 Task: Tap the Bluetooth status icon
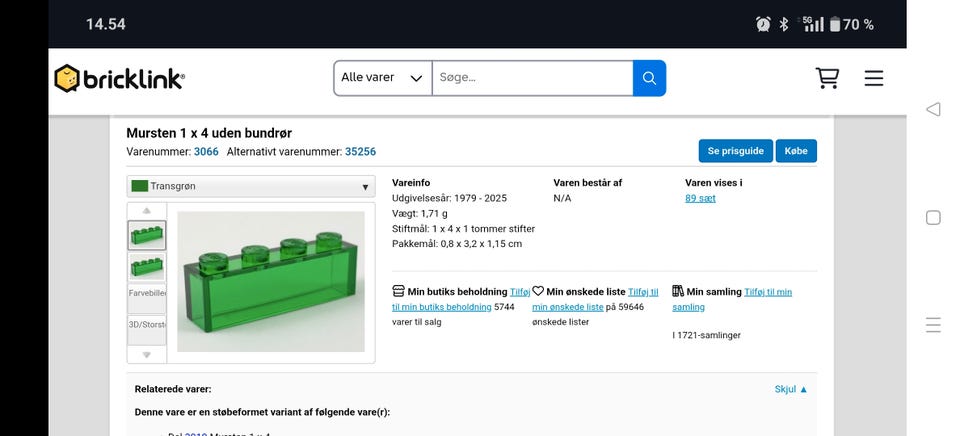tap(784, 24)
